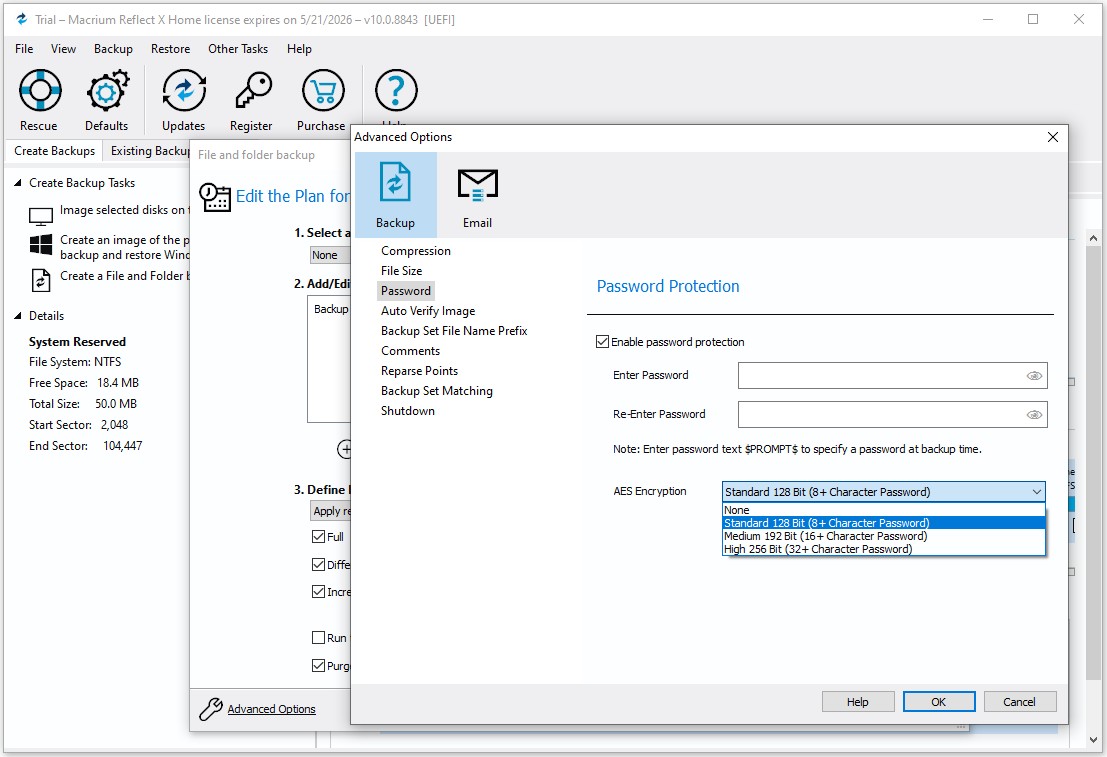Check for Updates in the toolbar

point(184,100)
